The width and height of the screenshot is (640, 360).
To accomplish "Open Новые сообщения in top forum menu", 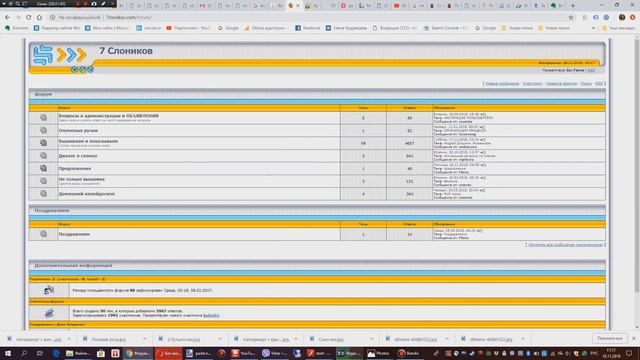I will [502, 84].
